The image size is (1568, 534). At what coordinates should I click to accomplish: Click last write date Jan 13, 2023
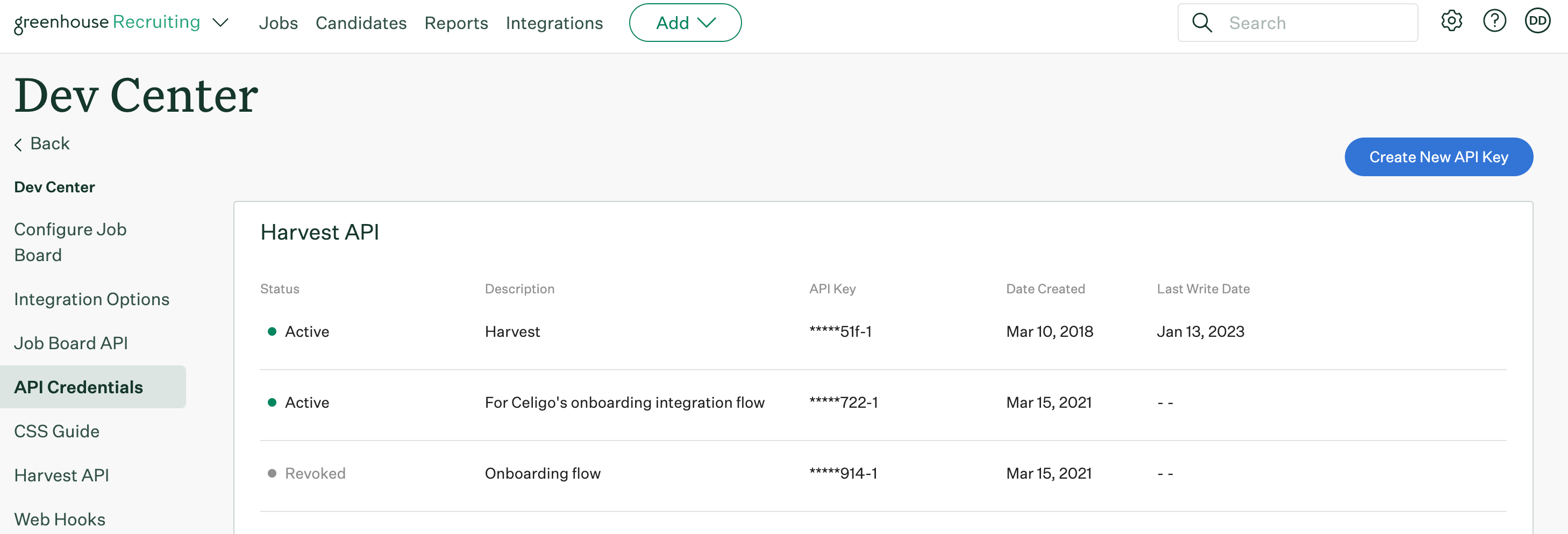[1200, 331]
